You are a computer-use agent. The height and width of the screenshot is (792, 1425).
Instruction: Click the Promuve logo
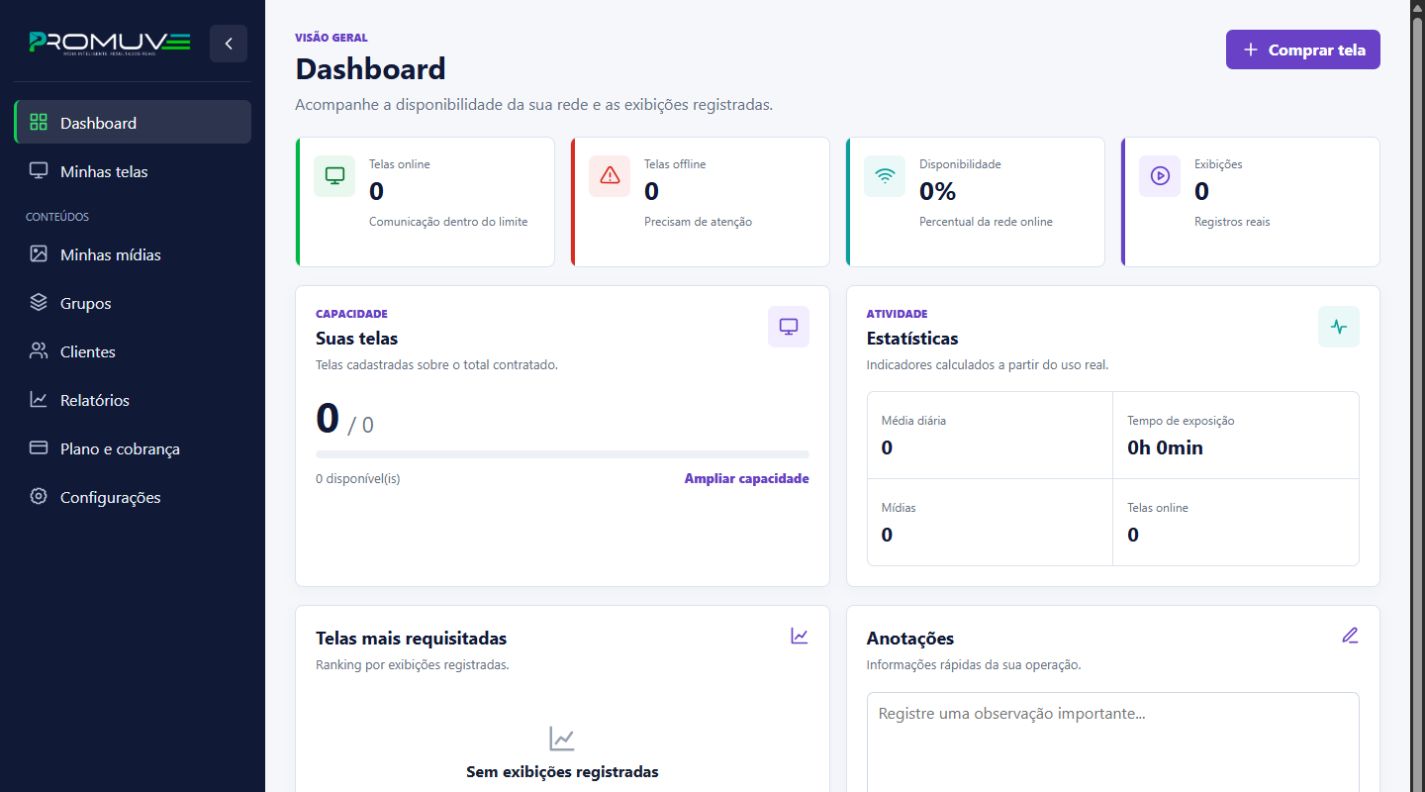[x=110, y=43]
